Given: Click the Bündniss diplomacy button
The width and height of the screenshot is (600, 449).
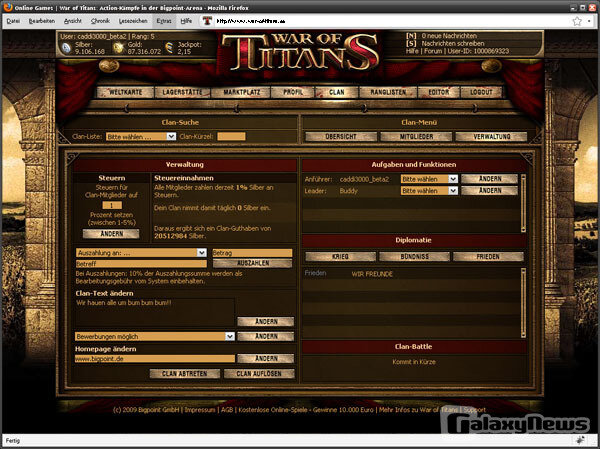Looking at the screenshot, I should pyautogui.click(x=414, y=256).
